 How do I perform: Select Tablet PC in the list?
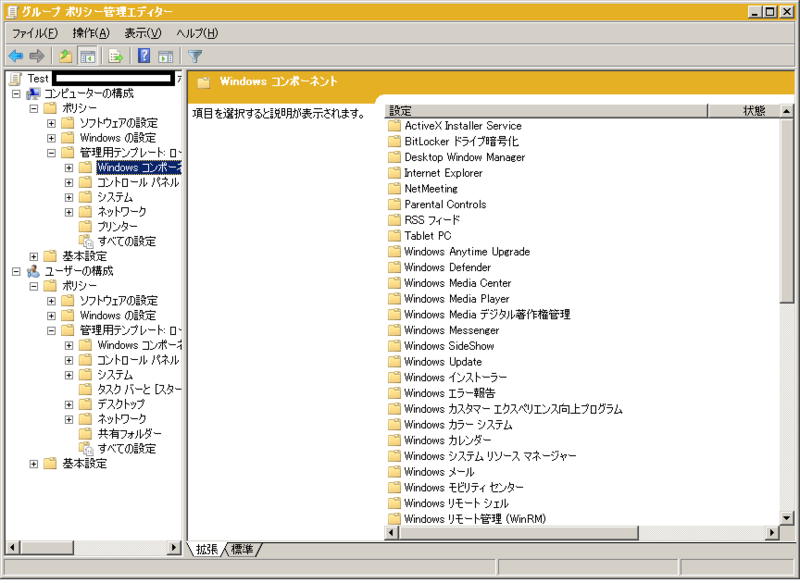428,236
